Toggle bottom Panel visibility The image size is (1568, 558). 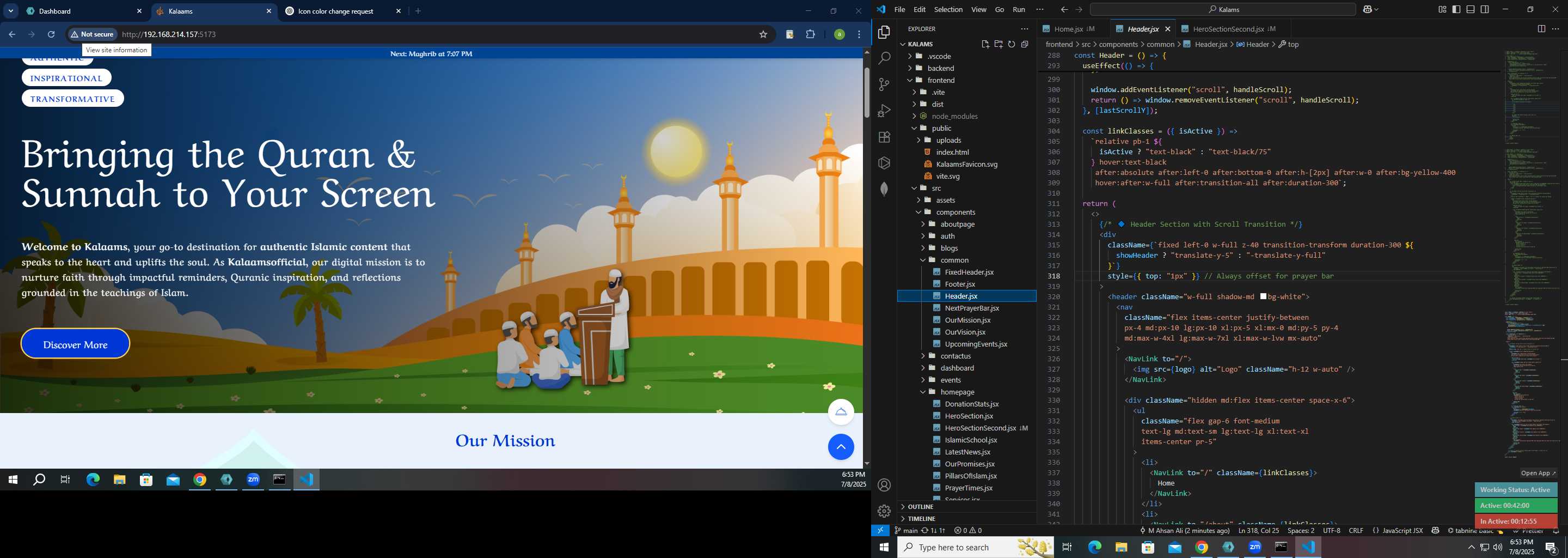pos(1470,10)
